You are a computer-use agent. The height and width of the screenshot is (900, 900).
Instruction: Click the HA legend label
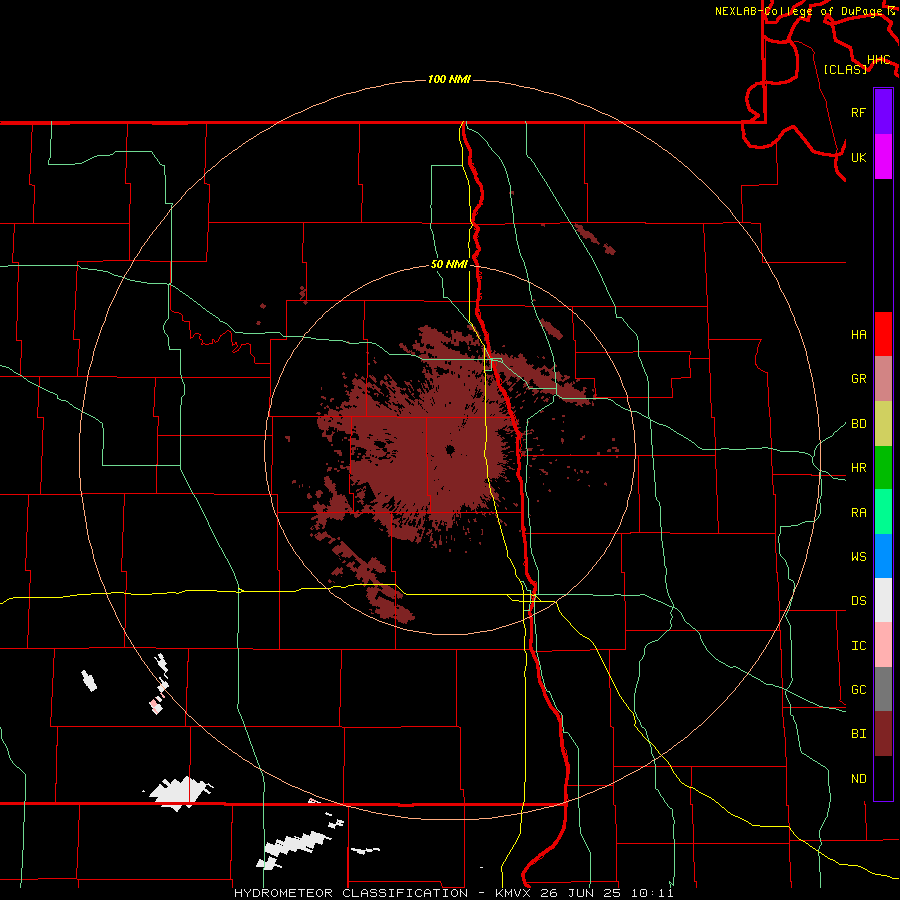pos(858,334)
